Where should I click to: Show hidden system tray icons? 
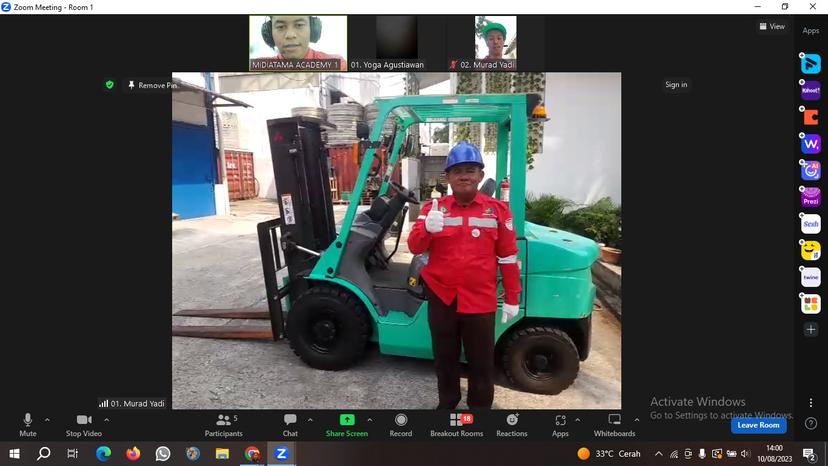coord(658,453)
